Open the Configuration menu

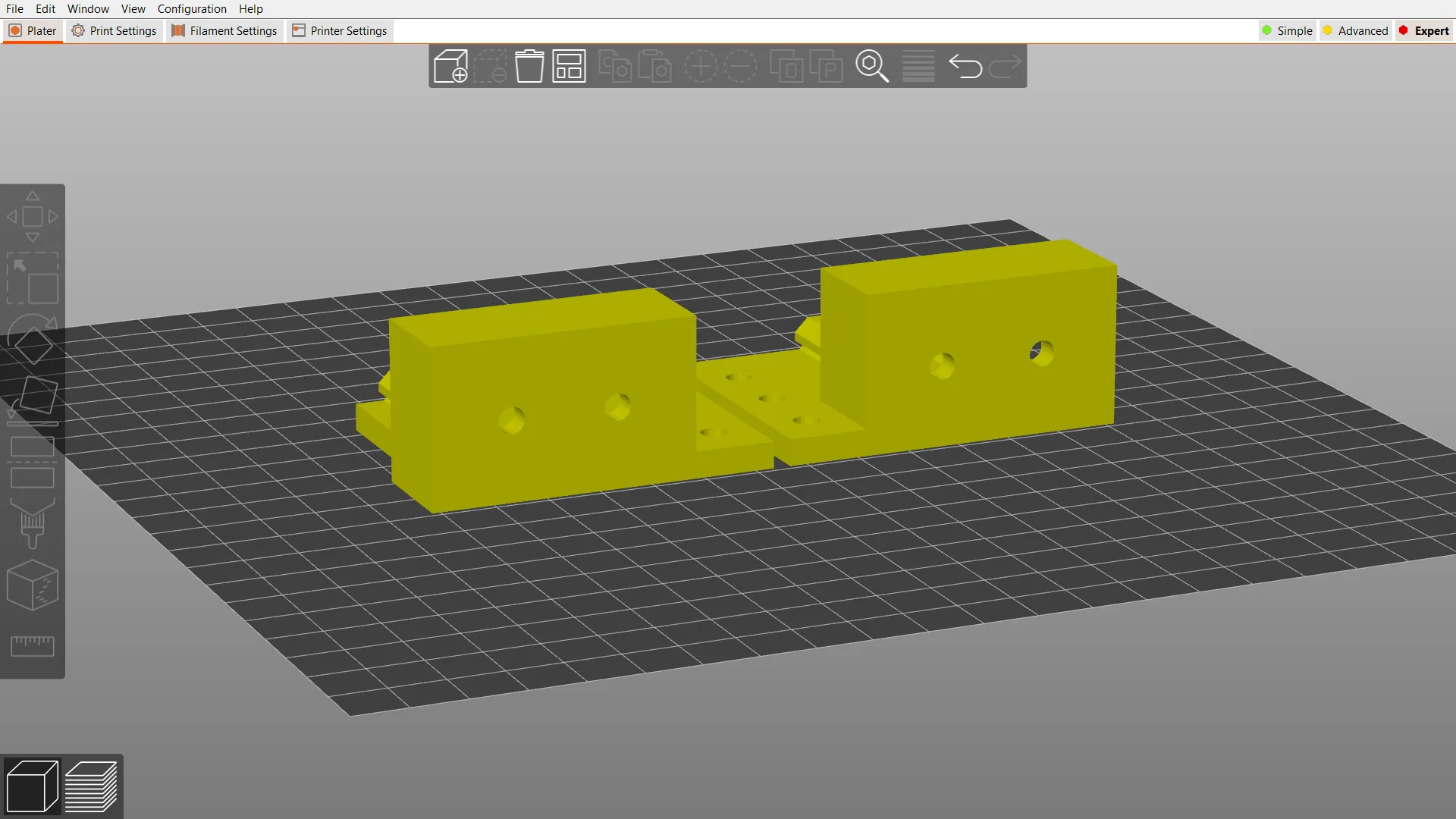coord(191,8)
